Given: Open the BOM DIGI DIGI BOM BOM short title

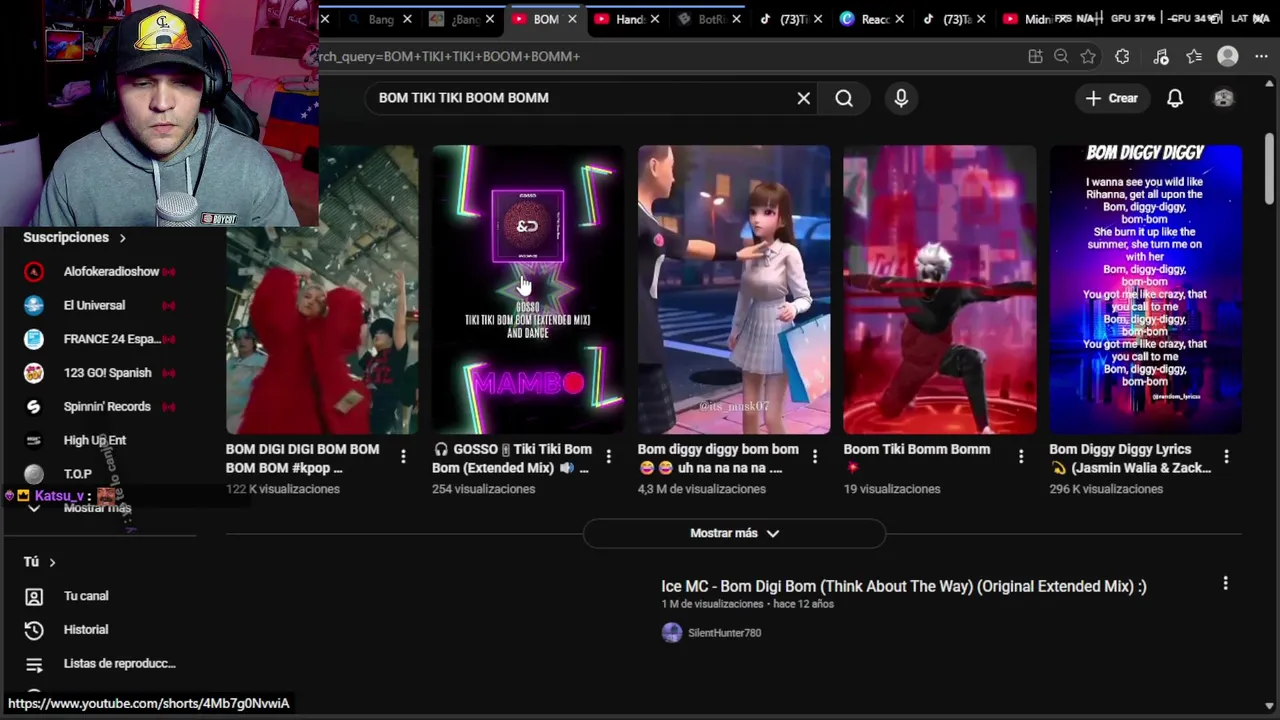Looking at the screenshot, I should 303,458.
